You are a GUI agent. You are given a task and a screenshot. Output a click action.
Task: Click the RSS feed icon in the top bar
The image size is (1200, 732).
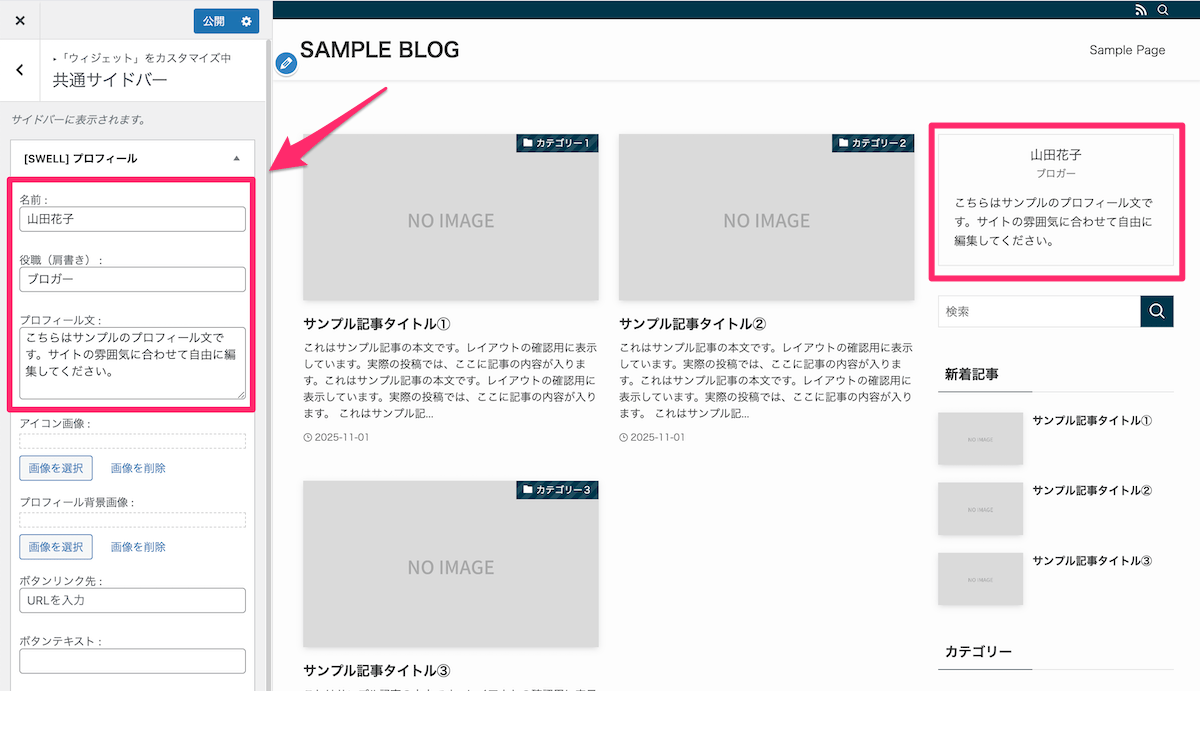coord(1141,10)
